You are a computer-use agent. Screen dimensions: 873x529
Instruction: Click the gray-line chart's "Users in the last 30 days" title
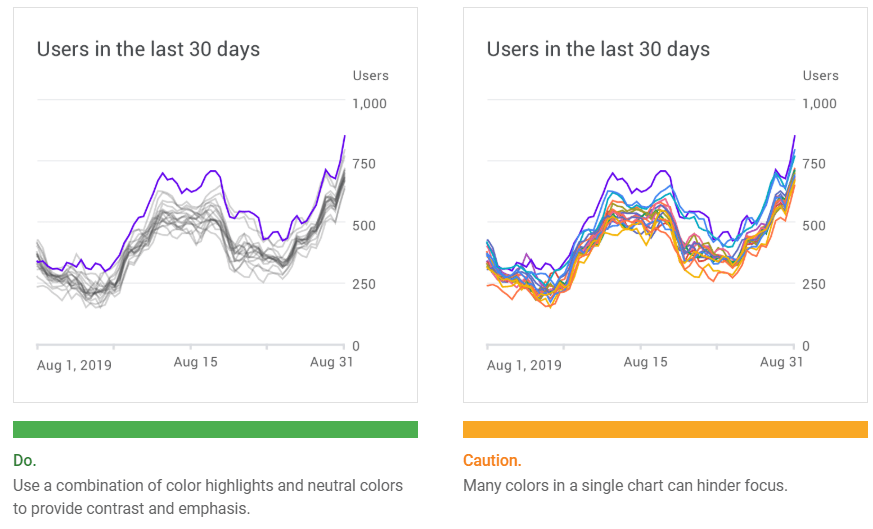148,49
